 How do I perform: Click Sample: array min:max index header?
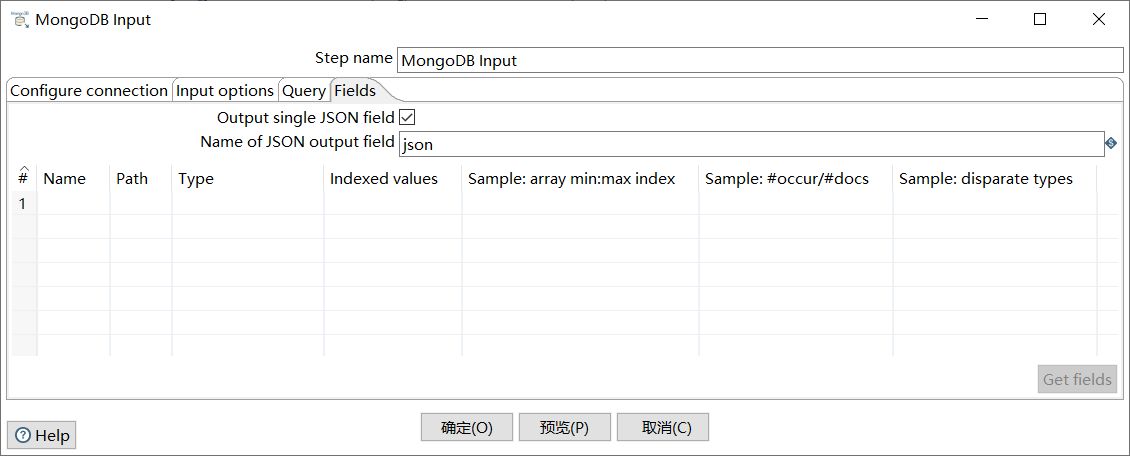pos(580,179)
